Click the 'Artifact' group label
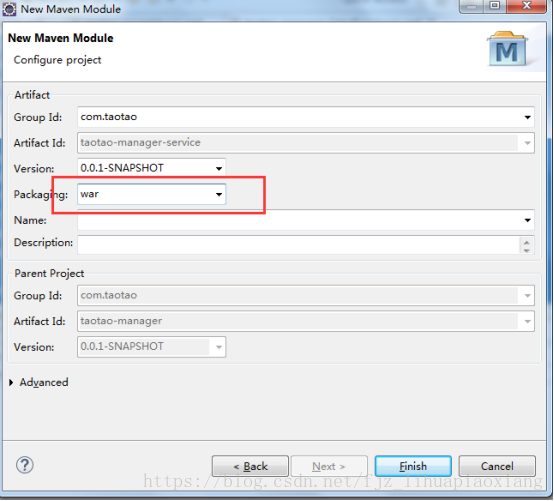The height and width of the screenshot is (501, 554). coord(32,95)
